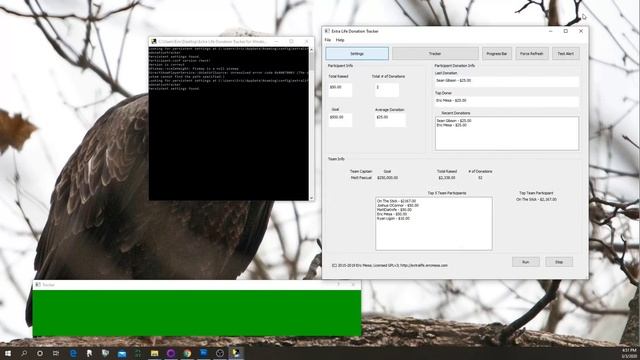Image resolution: width=640 pixels, height=360 pixels.
Task: Click the copyright license footer text
Action: [x=389, y=265]
